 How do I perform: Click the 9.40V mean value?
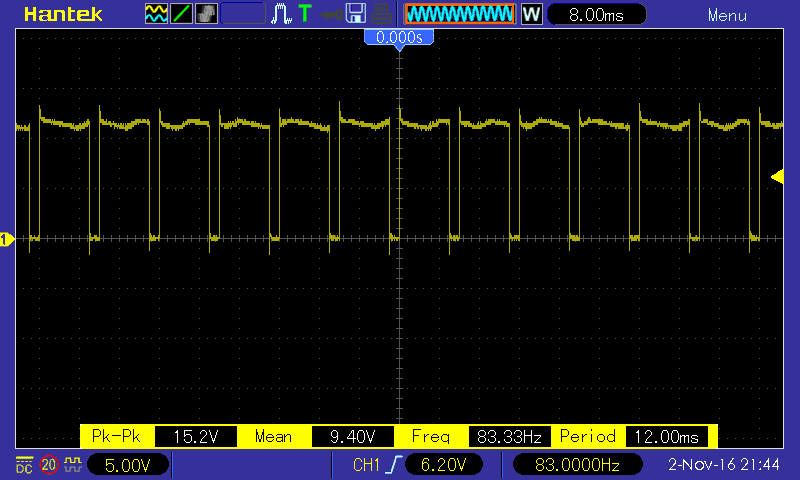353,437
